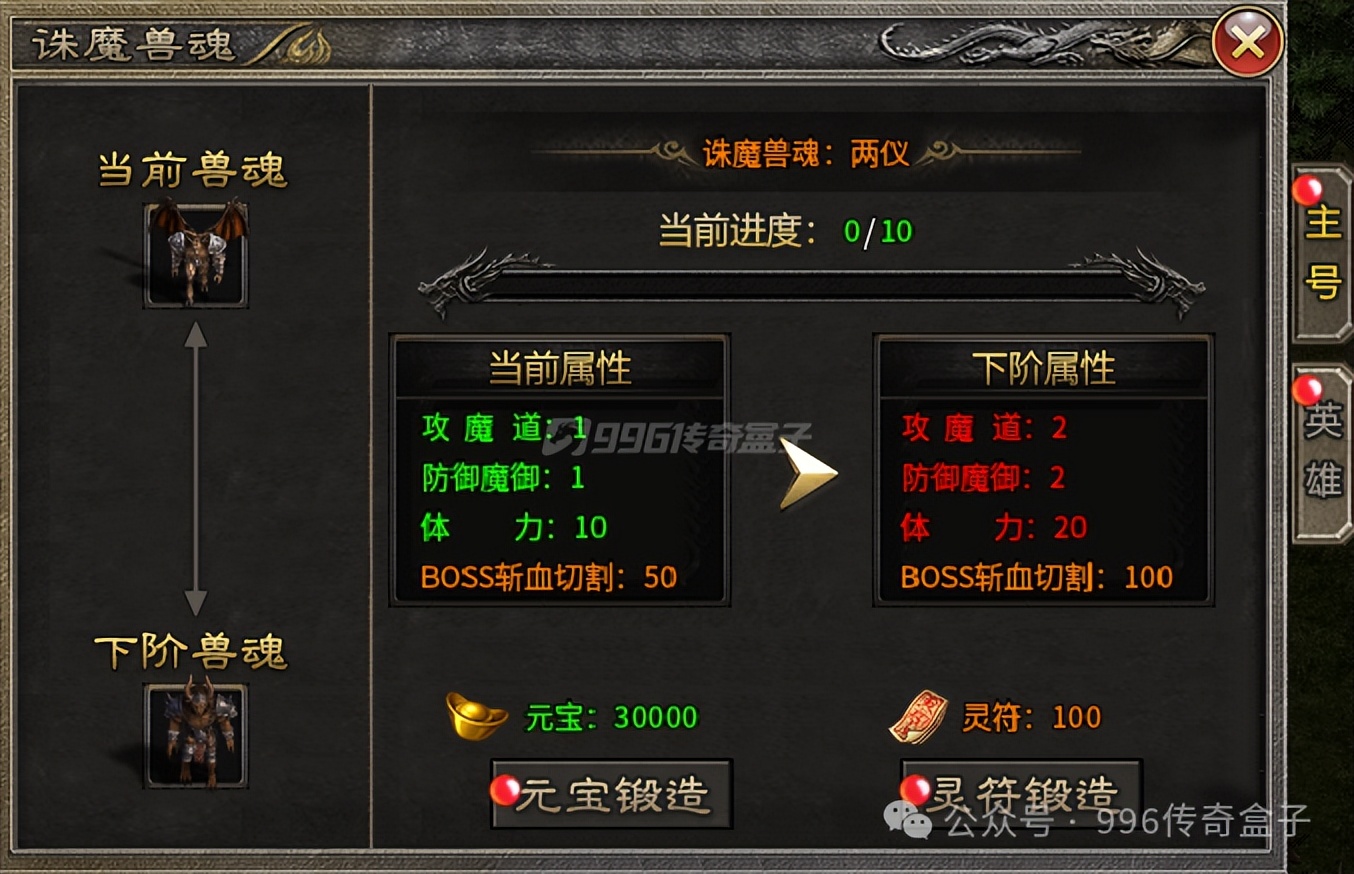Screen dimensions: 1354x874
Task: Click the 当前属性 panel header
Action: point(559,368)
